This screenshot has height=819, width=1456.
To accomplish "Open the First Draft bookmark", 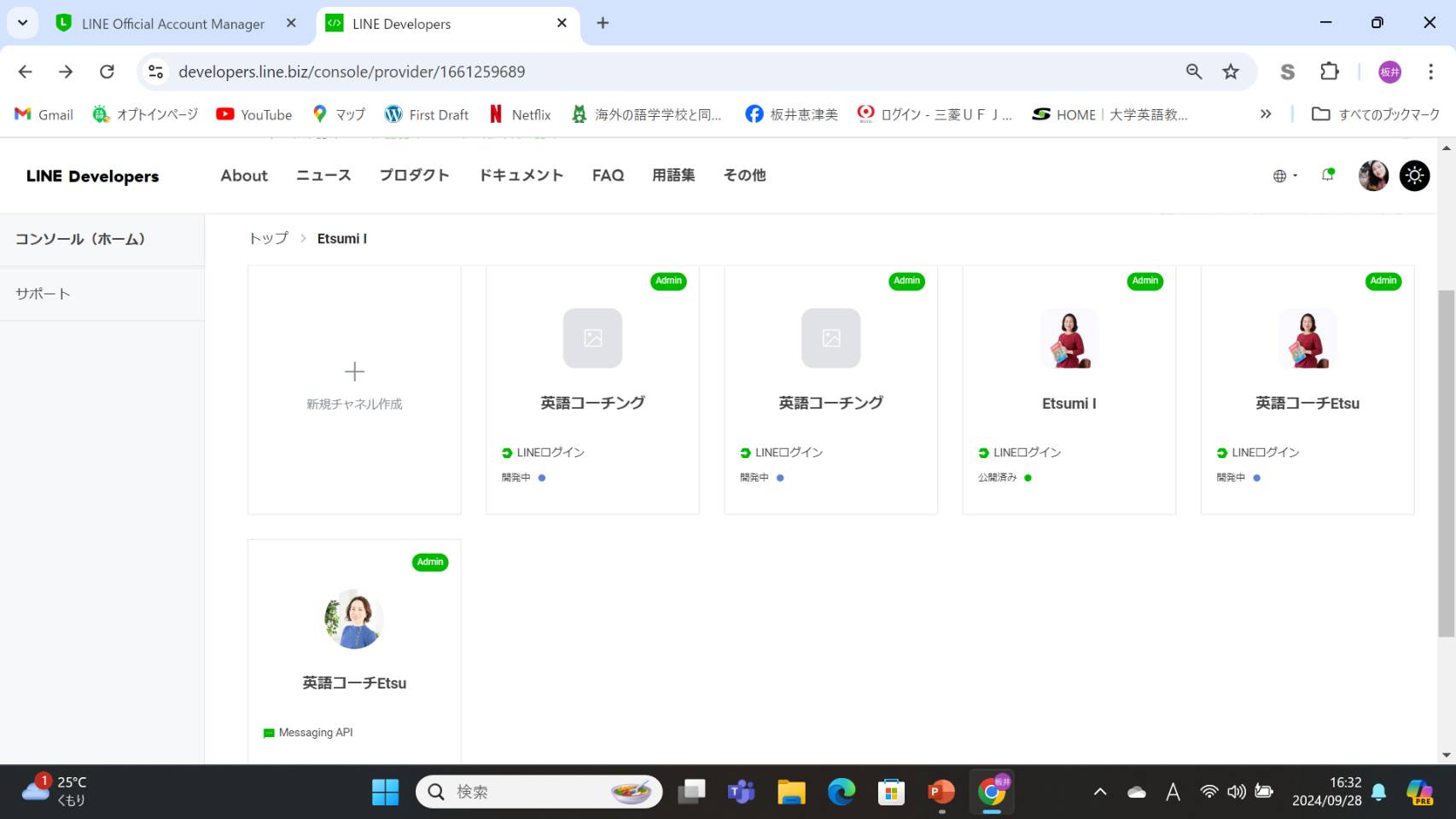I will 427,114.
